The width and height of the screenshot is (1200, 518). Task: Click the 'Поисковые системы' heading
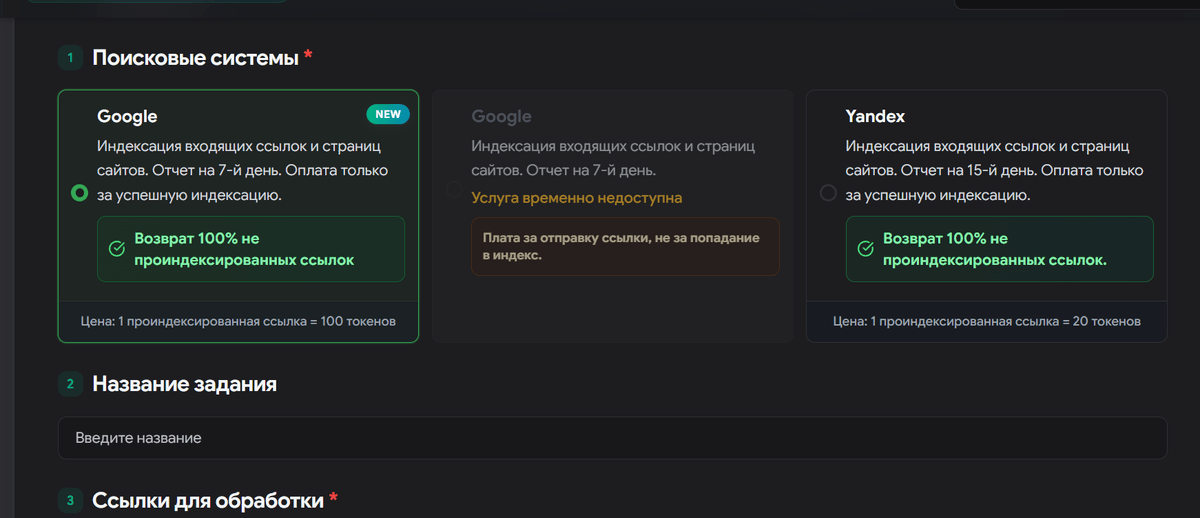click(x=195, y=58)
